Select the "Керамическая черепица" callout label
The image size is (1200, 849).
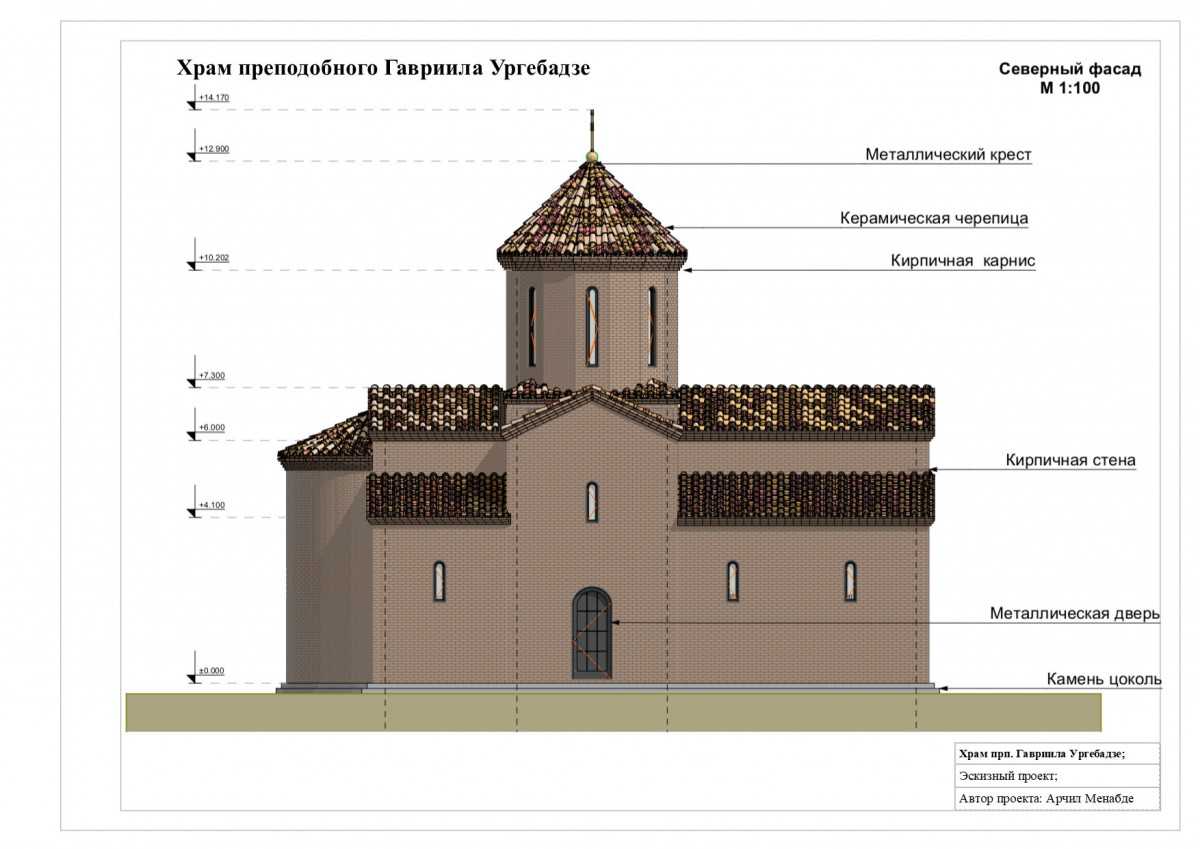click(934, 218)
